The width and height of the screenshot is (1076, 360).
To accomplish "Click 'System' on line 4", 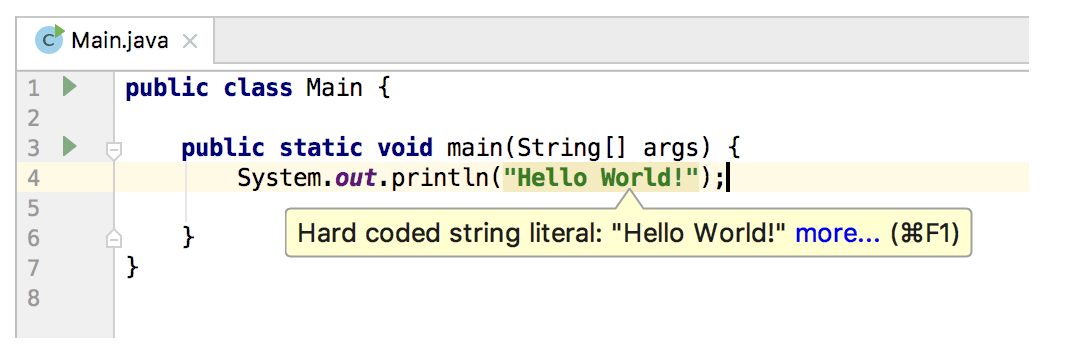I will pos(279,178).
